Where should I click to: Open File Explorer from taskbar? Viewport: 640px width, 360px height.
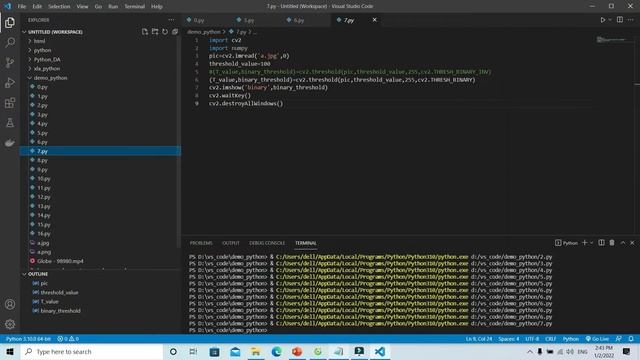[256, 351]
